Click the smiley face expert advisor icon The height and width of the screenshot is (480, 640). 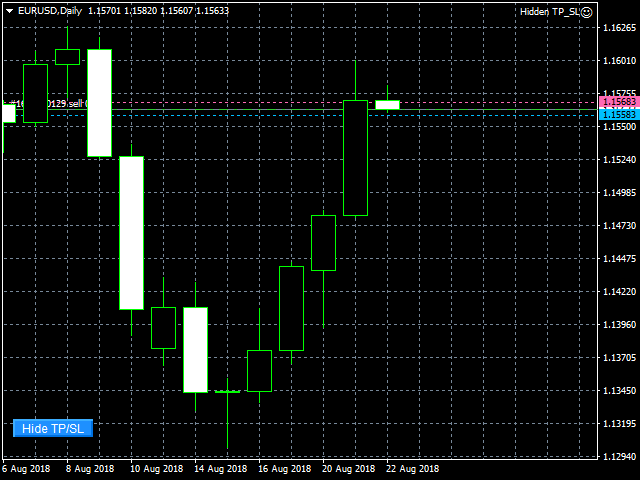coord(586,12)
